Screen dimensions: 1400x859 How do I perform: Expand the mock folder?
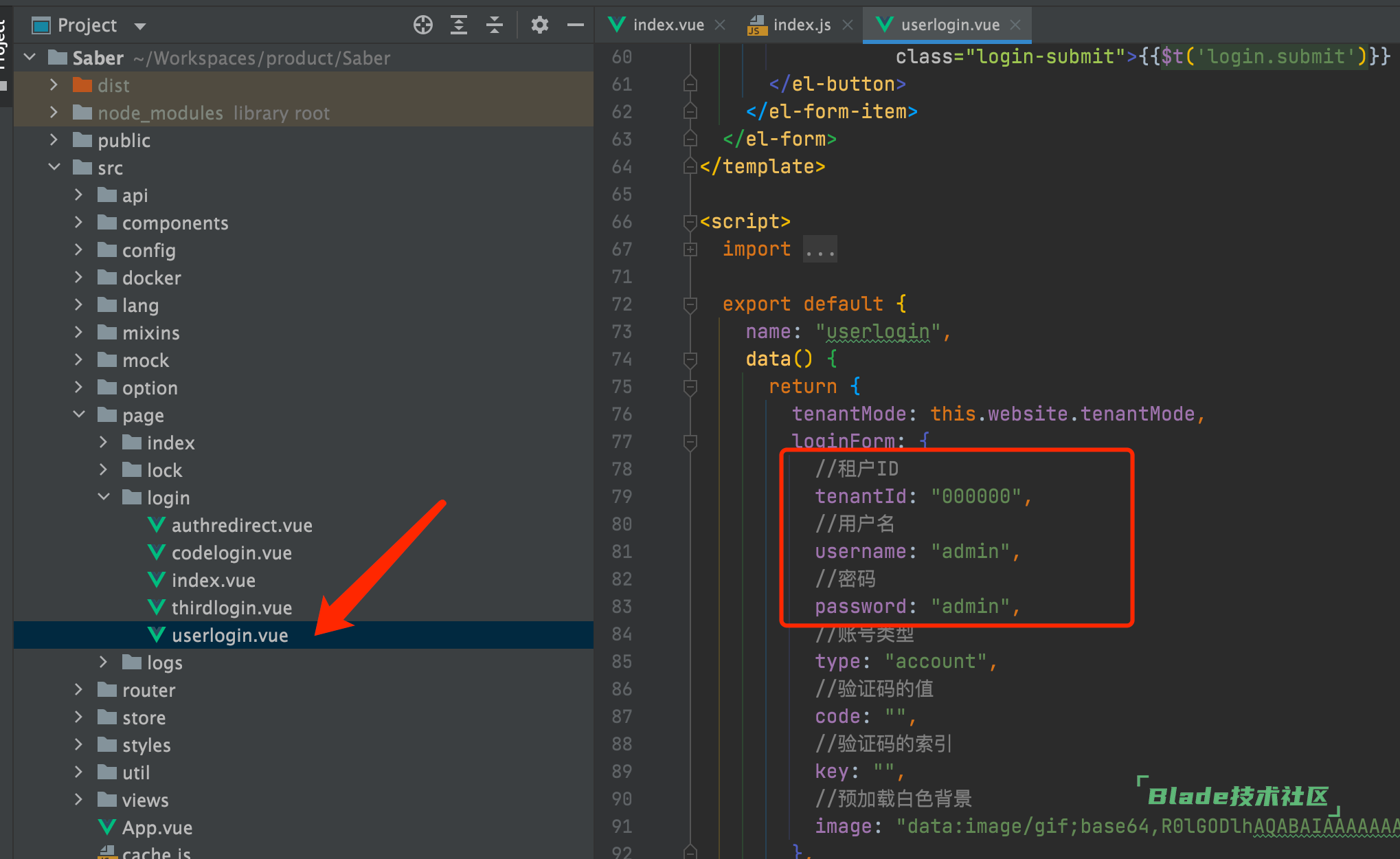pyautogui.click(x=78, y=359)
